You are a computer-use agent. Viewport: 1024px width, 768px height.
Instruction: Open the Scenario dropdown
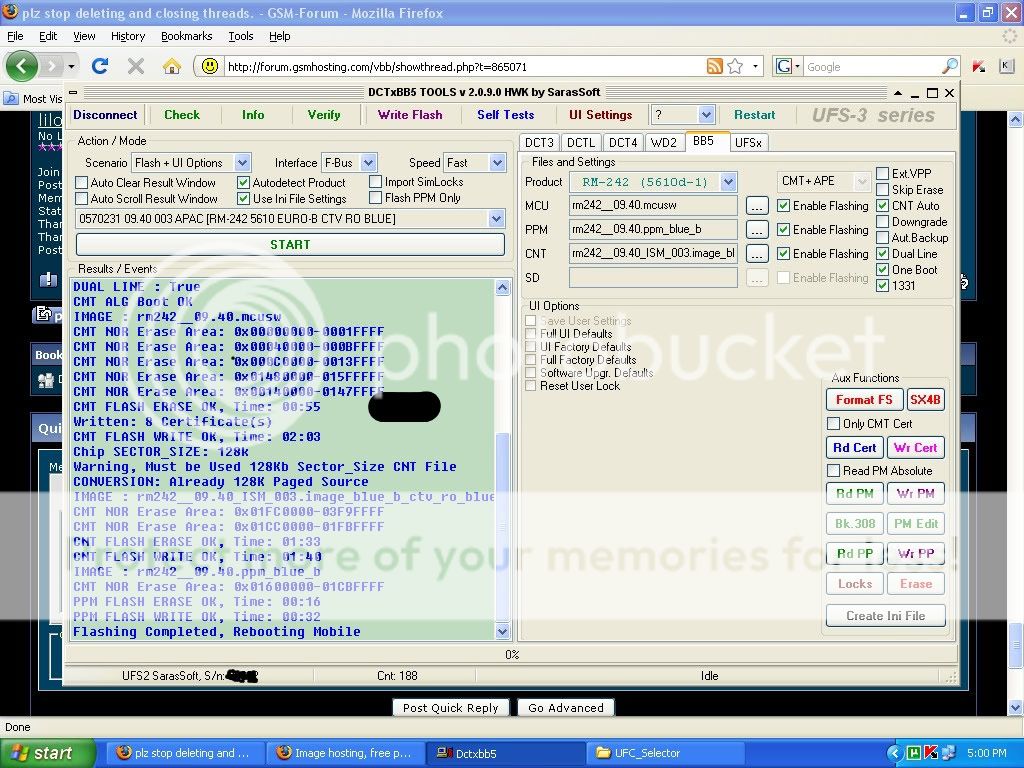[242, 163]
